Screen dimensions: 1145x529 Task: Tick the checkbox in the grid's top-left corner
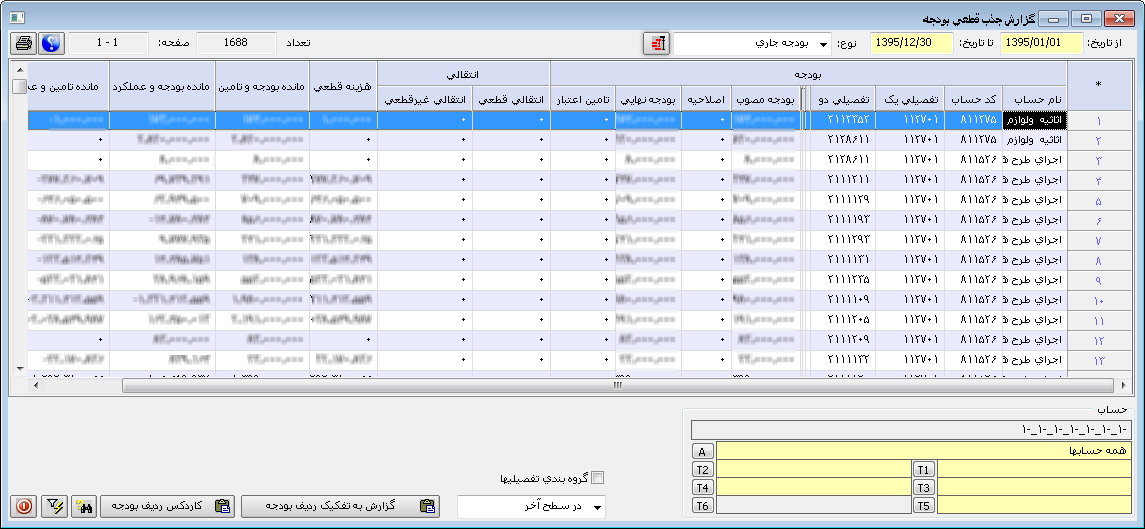coord(19,87)
